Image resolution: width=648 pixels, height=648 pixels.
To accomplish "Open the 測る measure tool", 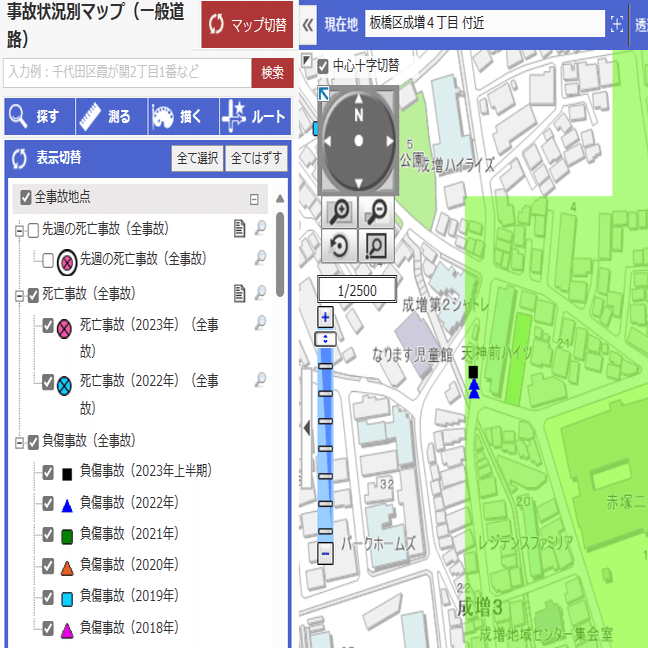I will click(111, 117).
